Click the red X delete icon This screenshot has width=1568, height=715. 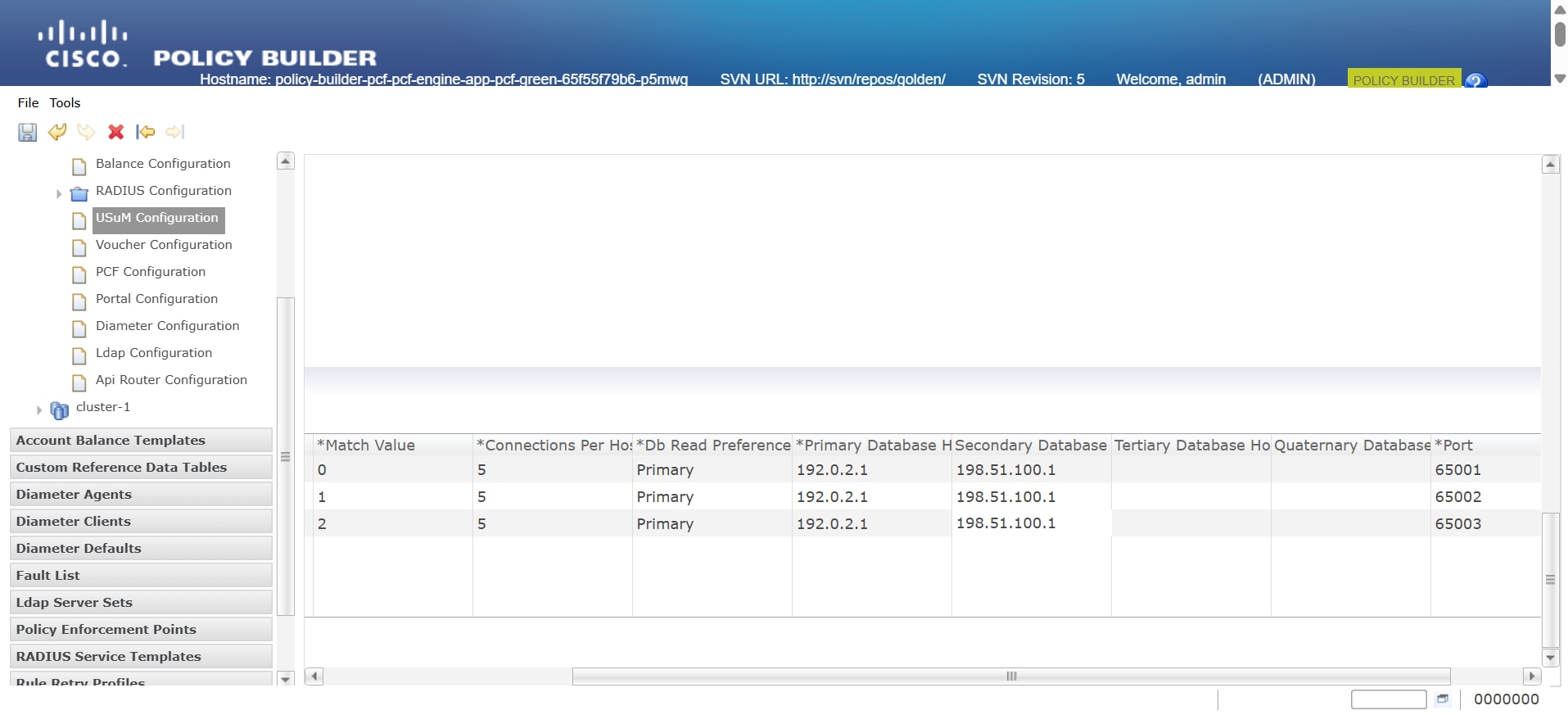point(116,132)
